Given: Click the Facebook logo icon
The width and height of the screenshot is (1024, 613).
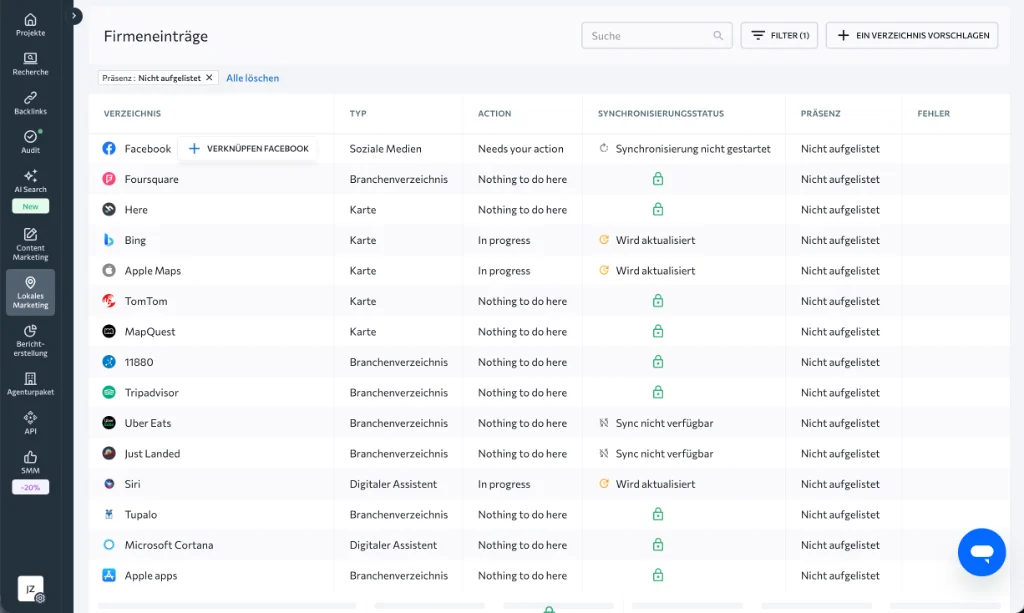Looking at the screenshot, I should click(x=109, y=148).
